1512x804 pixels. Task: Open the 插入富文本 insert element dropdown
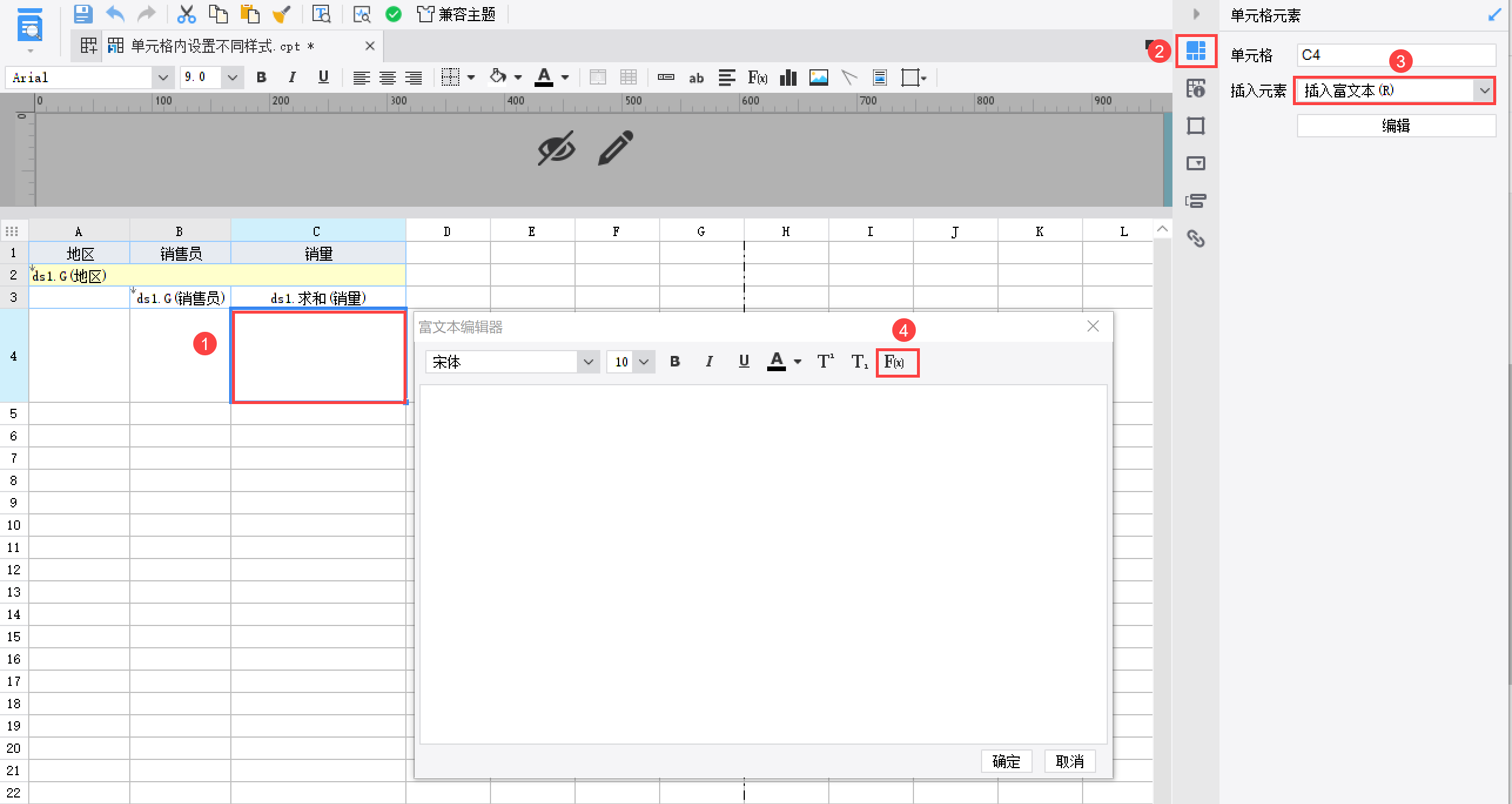point(1484,90)
